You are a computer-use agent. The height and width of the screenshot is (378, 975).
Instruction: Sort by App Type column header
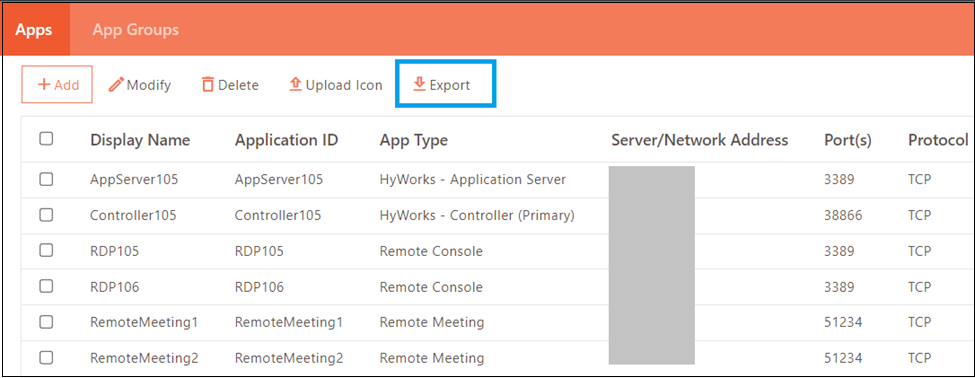[414, 140]
